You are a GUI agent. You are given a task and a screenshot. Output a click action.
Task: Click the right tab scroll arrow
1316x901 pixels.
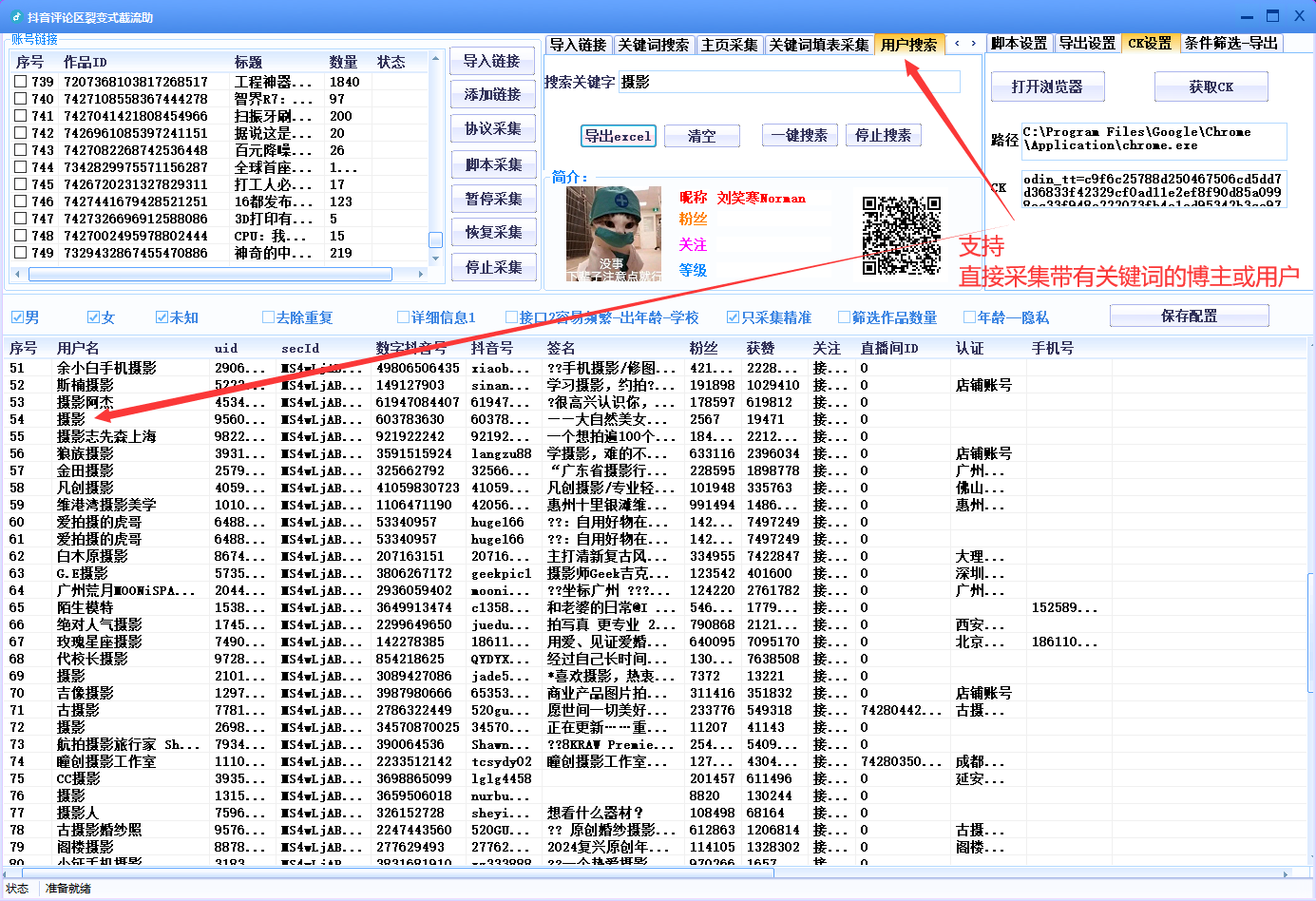(x=972, y=44)
